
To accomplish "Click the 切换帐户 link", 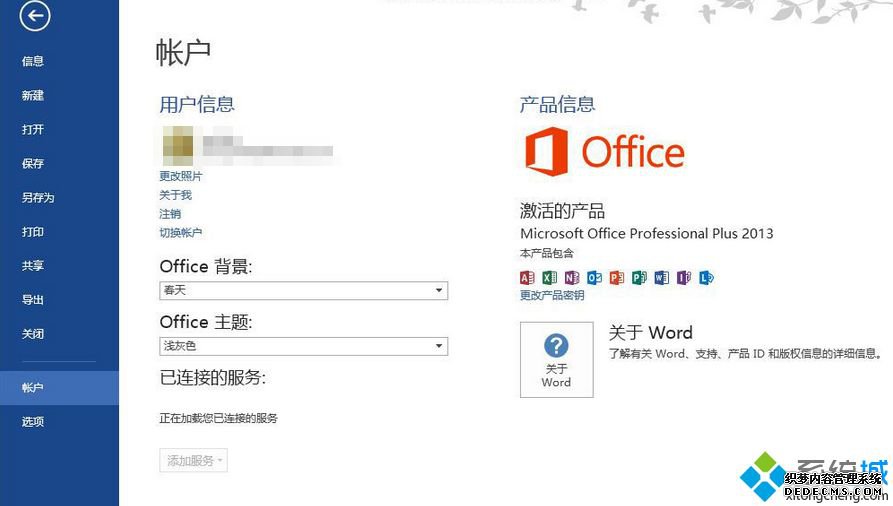I will click(181, 232).
